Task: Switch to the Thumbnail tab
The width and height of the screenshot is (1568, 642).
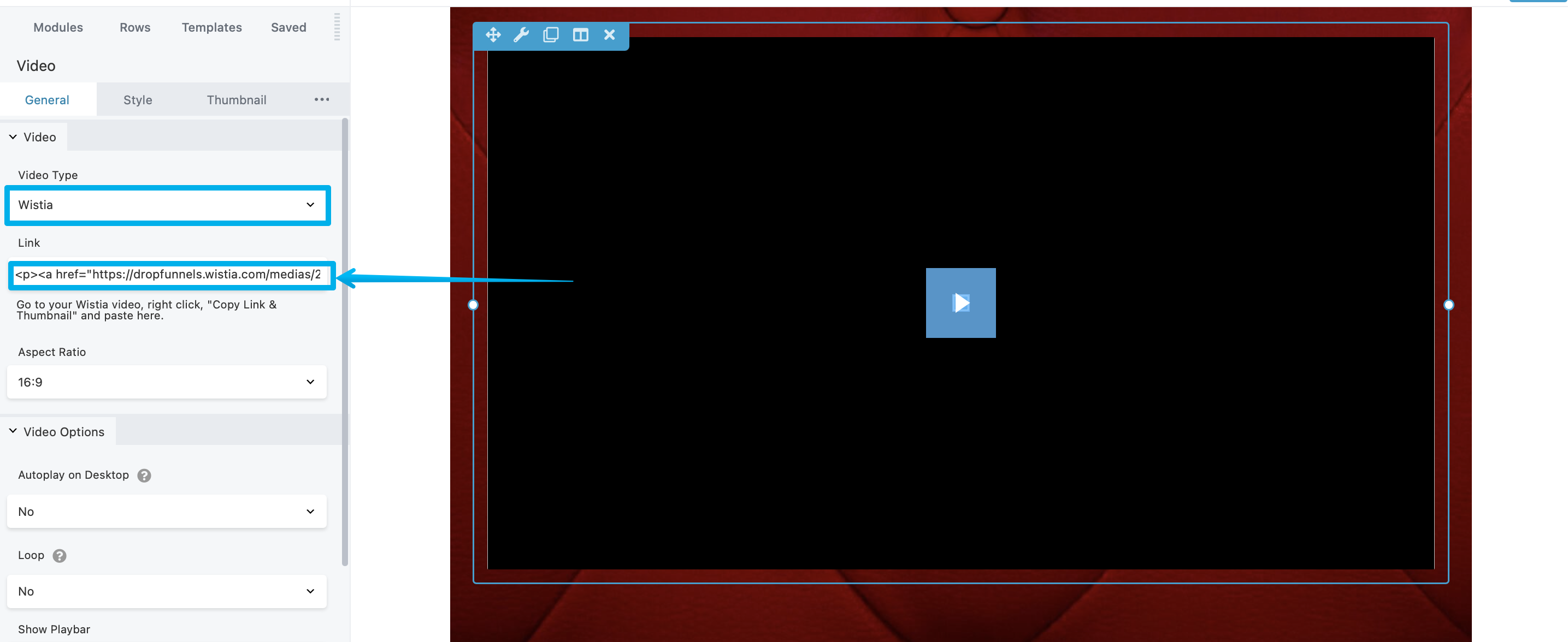Action: (x=236, y=100)
